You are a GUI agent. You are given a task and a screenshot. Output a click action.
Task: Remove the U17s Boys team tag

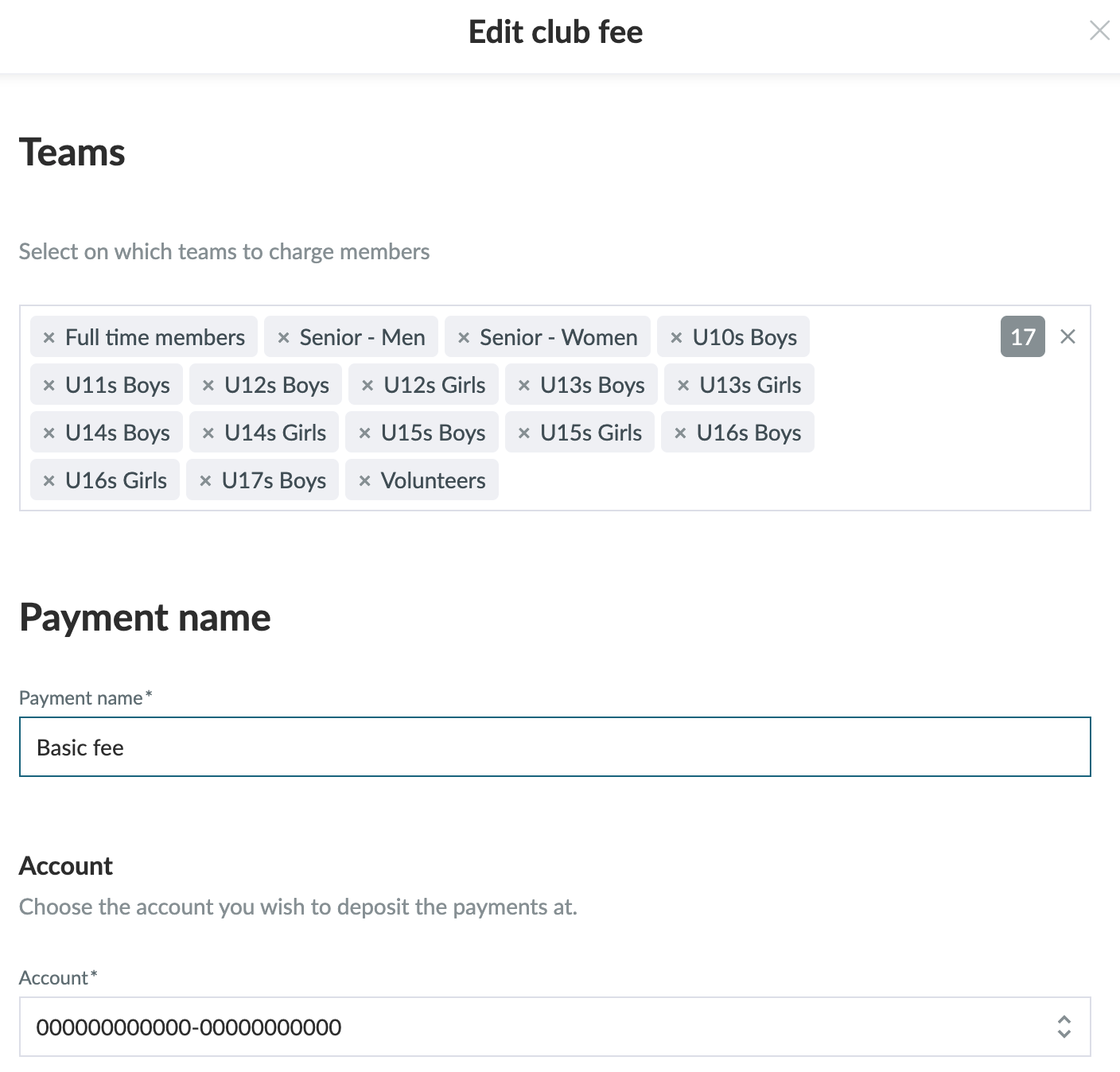point(205,480)
